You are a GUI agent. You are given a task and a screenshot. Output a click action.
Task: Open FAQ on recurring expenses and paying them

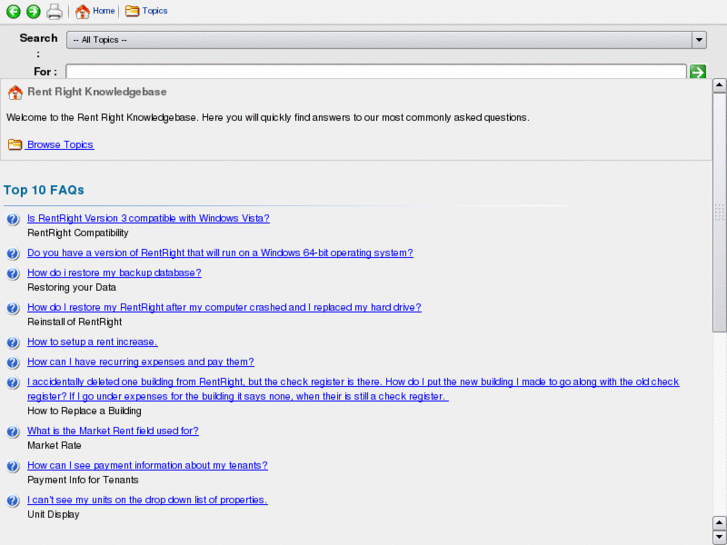pos(140,362)
